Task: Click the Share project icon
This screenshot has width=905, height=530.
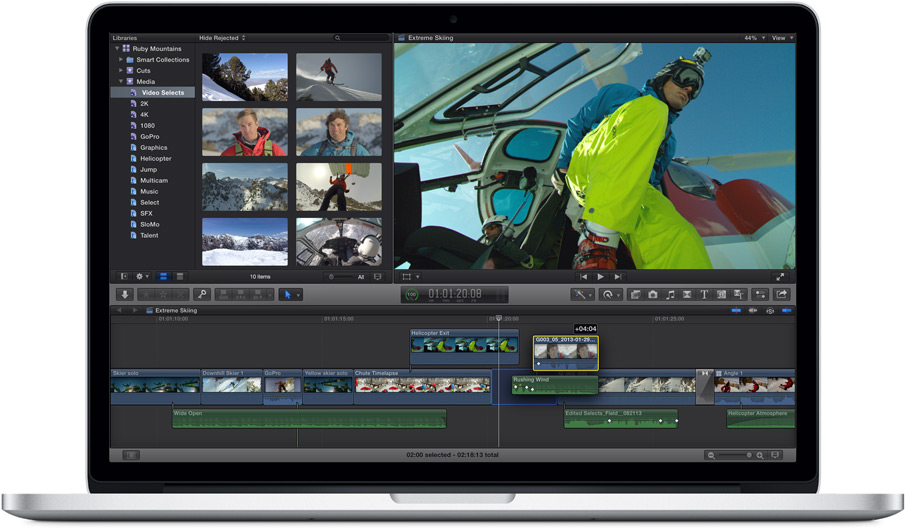Action: point(782,294)
